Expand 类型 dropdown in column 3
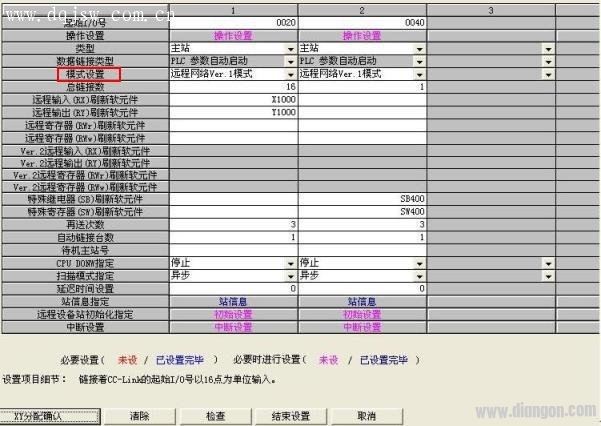The width and height of the screenshot is (601, 426). tap(548, 48)
